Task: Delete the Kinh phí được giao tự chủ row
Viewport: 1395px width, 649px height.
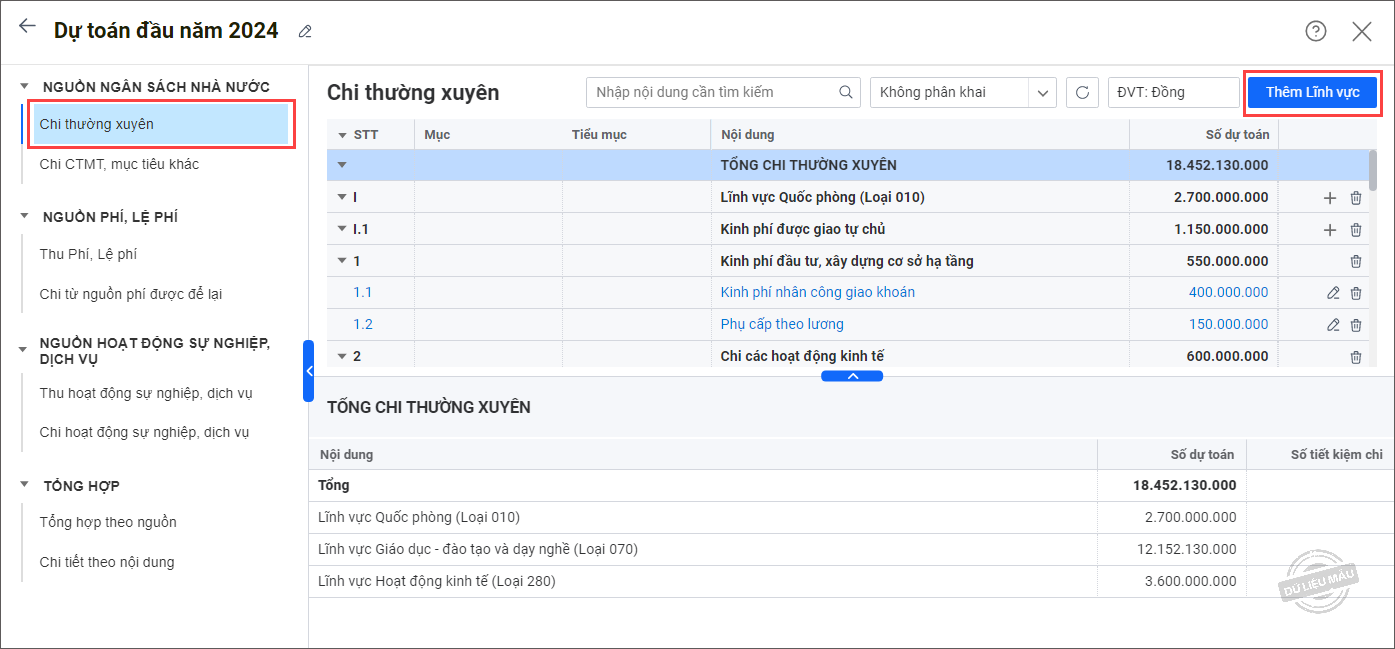Action: [x=1356, y=230]
